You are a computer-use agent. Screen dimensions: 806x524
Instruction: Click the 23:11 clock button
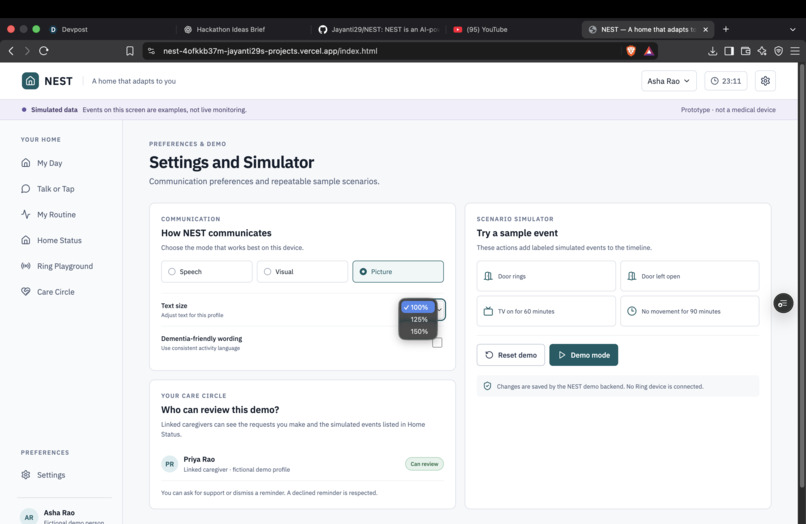pyautogui.click(x=725, y=81)
